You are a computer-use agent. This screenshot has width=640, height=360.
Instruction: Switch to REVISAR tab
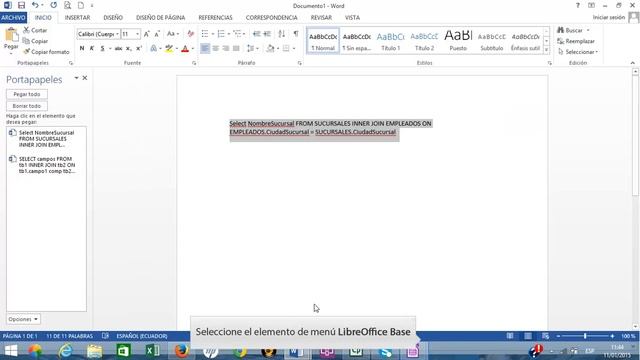(321, 18)
